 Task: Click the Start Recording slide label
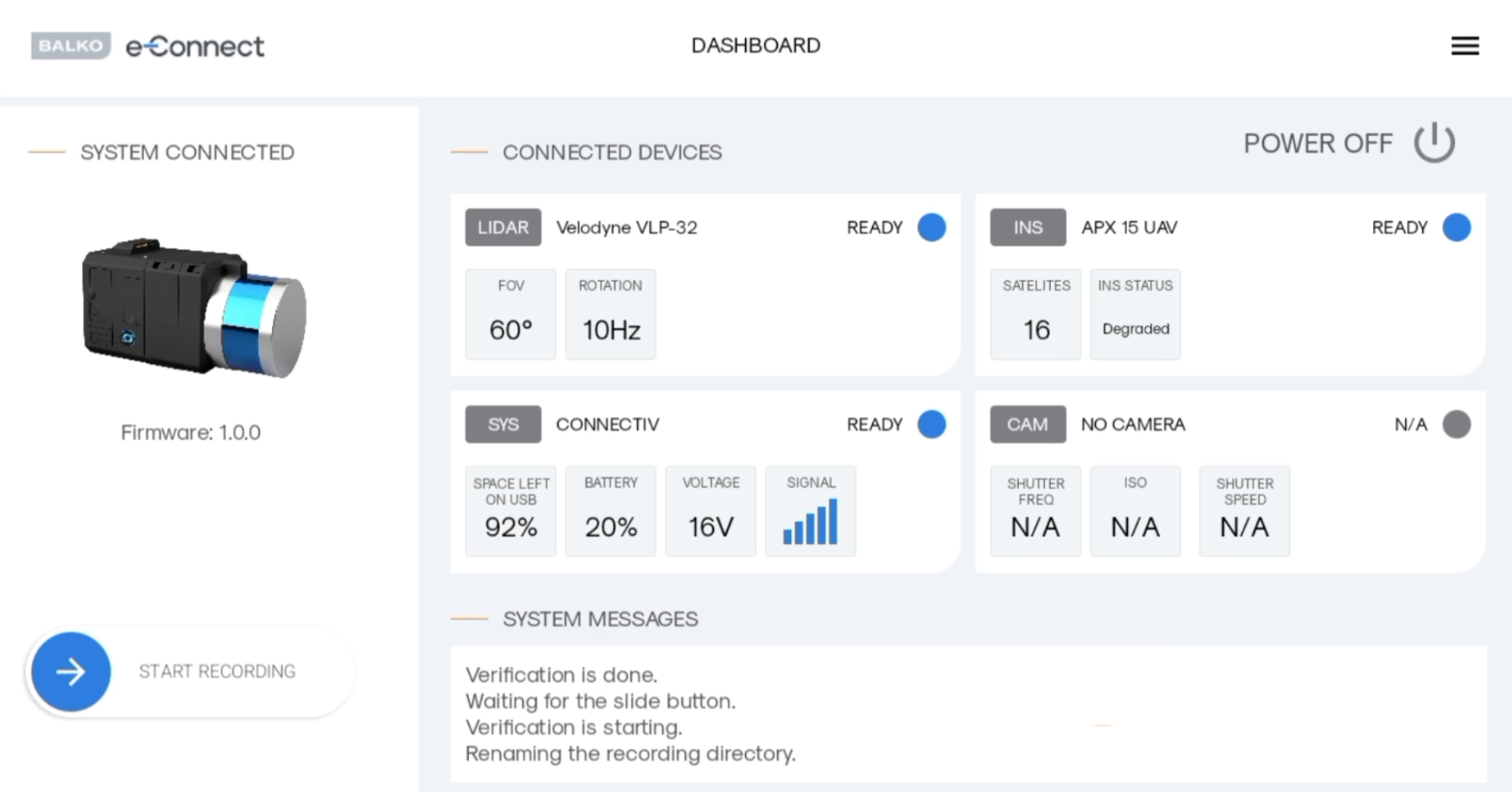click(217, 671)
